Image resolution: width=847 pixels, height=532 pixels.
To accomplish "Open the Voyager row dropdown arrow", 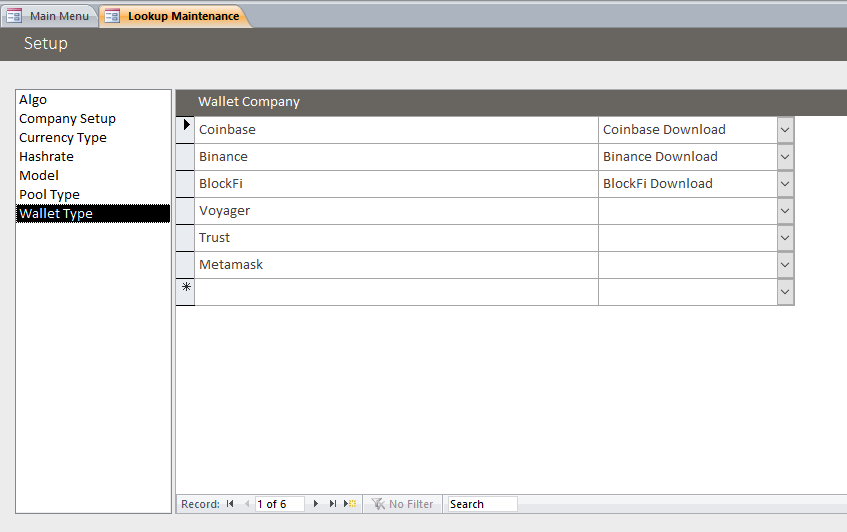I will coord(785,211).
